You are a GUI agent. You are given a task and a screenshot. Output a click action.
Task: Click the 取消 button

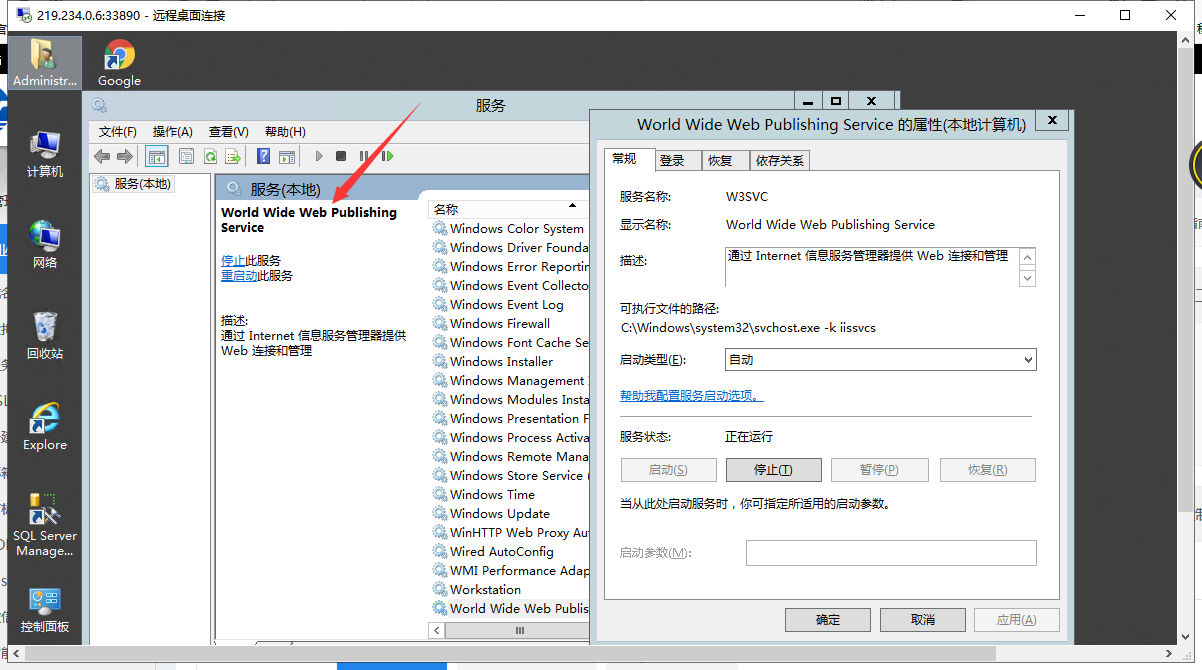923,620
